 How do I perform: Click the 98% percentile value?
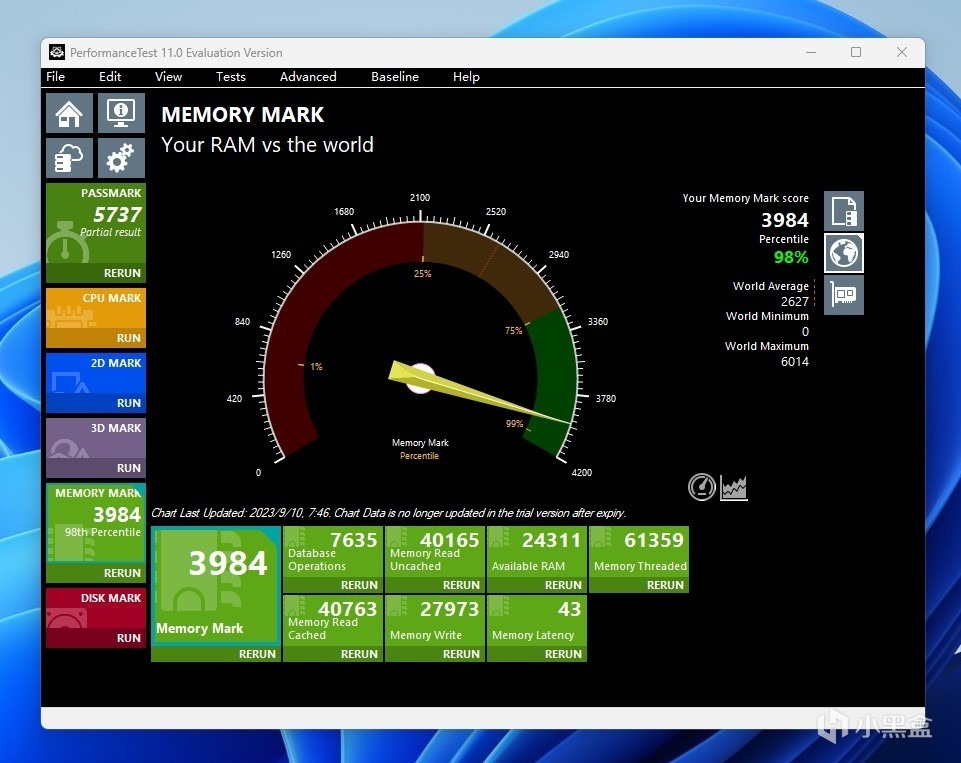click(x=791, y=257)
